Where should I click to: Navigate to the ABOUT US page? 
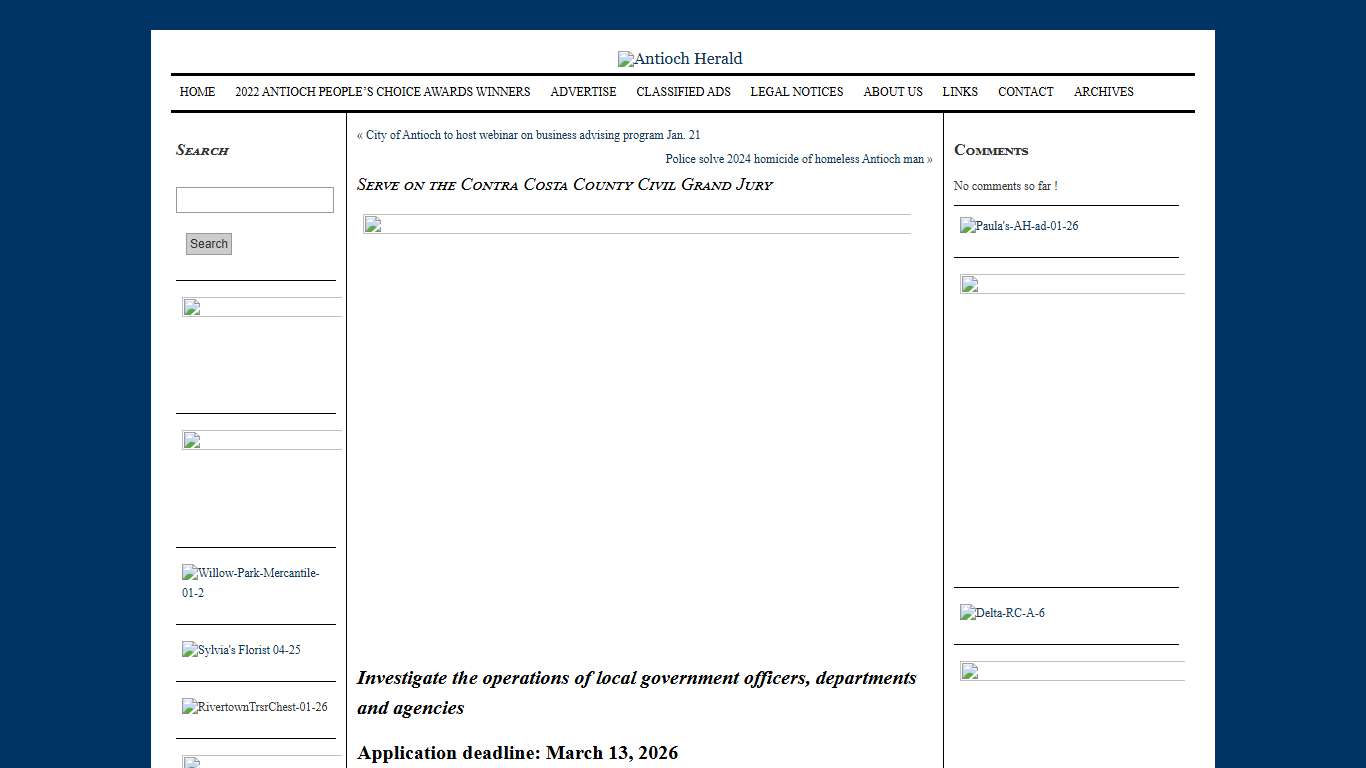point(892,92)
